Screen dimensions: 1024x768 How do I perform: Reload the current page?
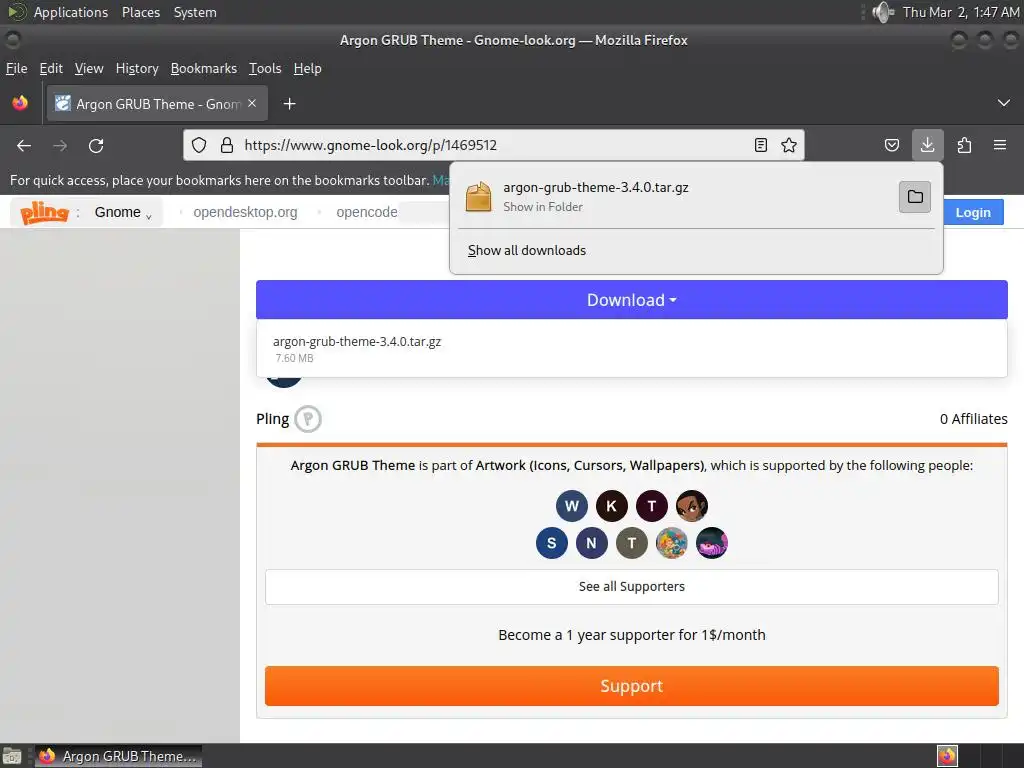pos(96,146)
